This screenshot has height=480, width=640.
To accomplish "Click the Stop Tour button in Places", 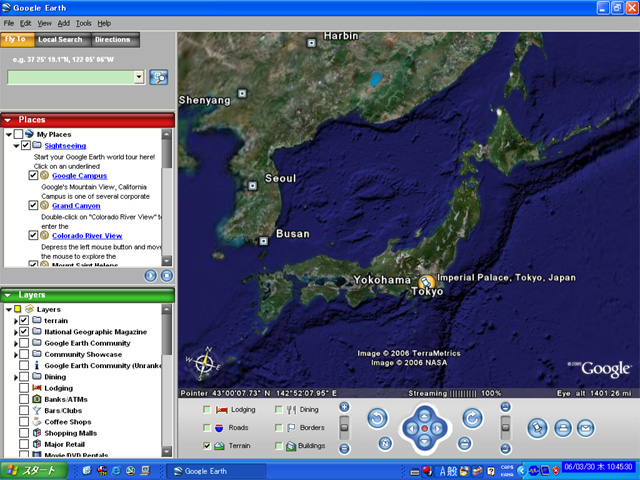I will [x=167, y=276].
